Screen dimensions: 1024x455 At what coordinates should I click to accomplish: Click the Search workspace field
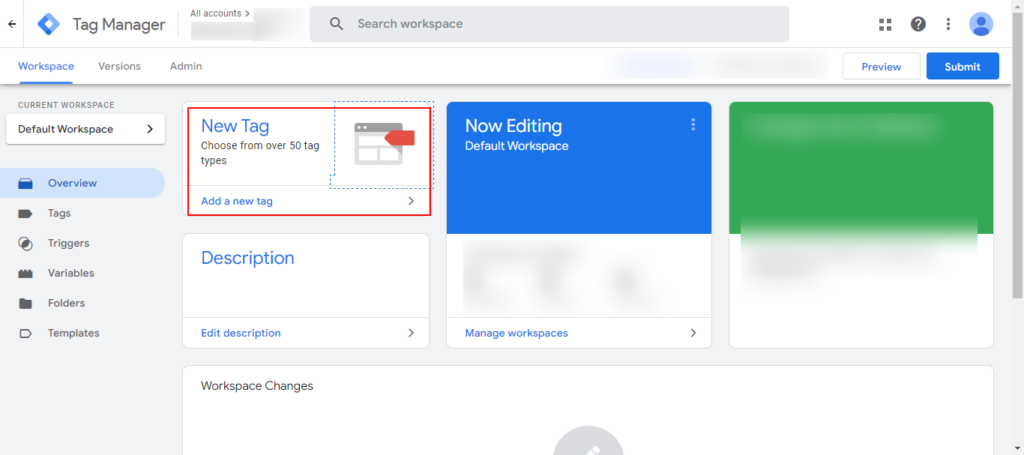pyautogui.click(x=549, y=24)
